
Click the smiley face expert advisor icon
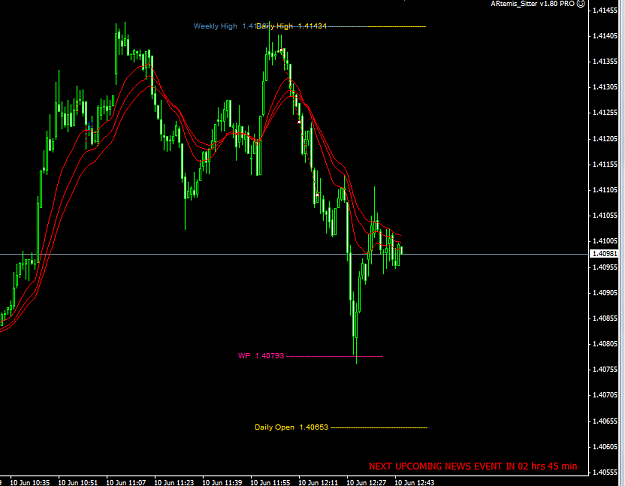pos(581,4)
